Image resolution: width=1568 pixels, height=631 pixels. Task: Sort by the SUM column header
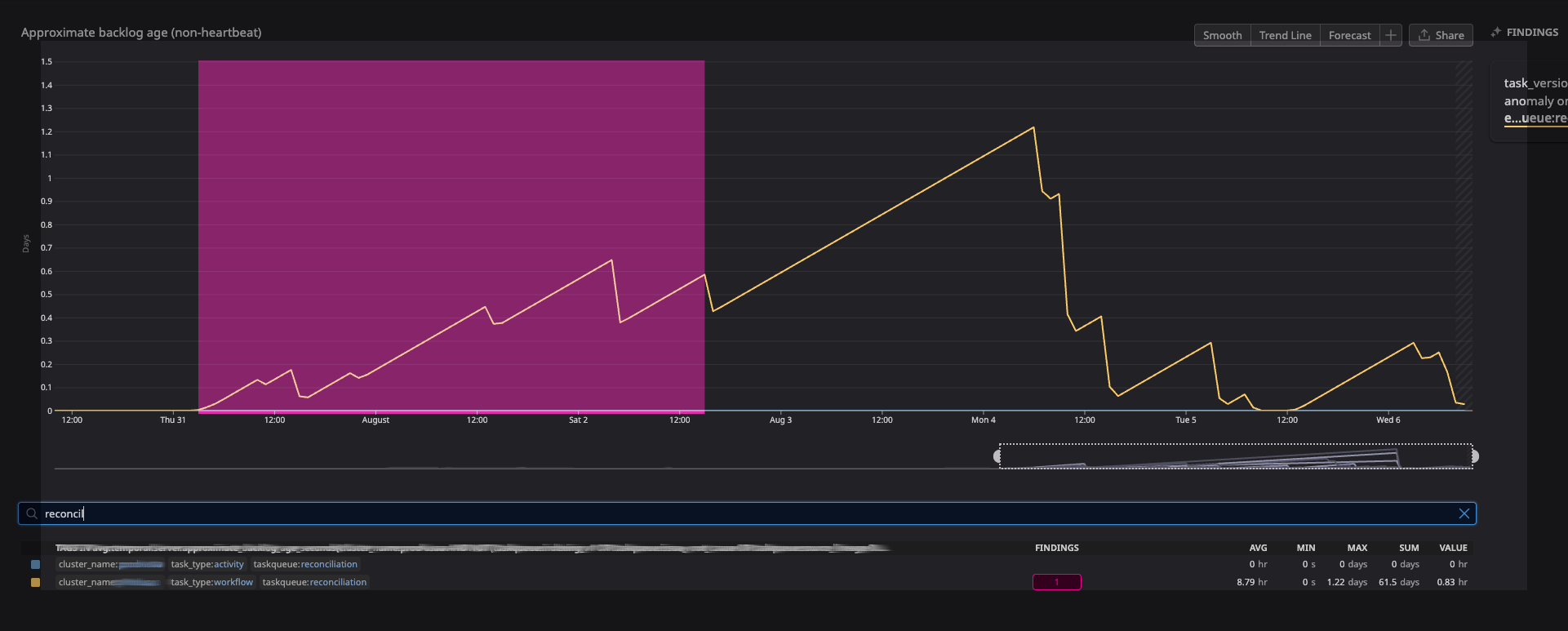tap(1409, 548)
